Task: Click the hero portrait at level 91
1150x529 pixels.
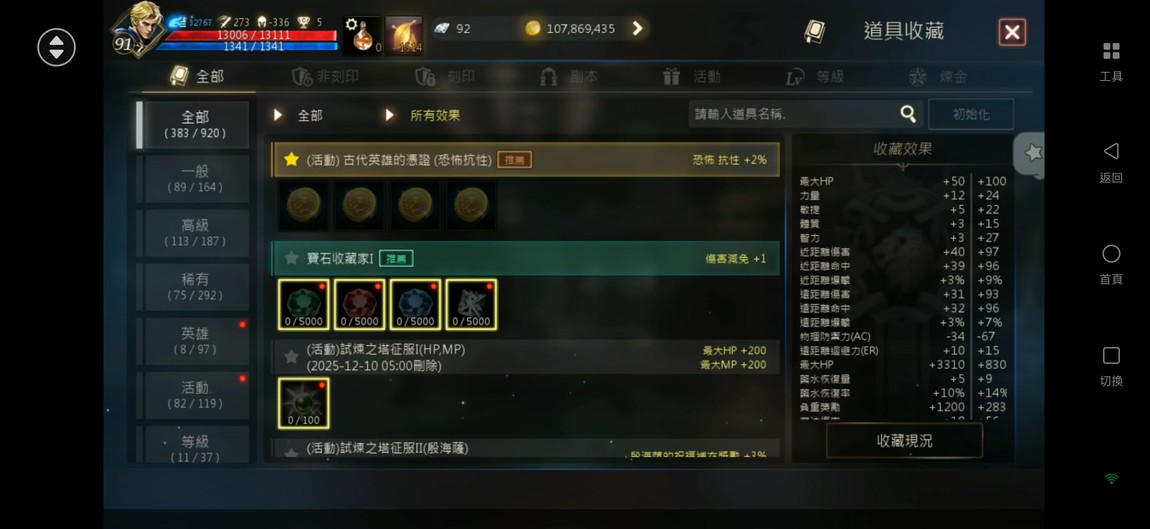Action: 139,28
